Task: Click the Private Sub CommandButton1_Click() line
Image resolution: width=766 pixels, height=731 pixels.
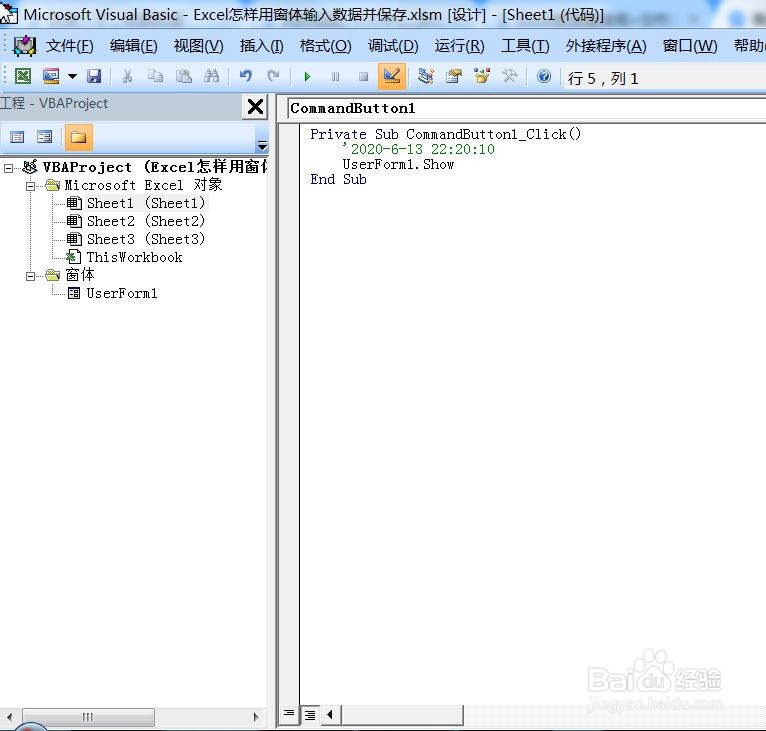Action: [x=446, y=134]
